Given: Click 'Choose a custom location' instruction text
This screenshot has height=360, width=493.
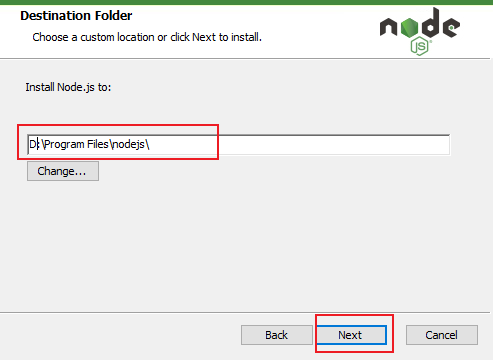Looking at the screenshot, I should coord(147,37).
